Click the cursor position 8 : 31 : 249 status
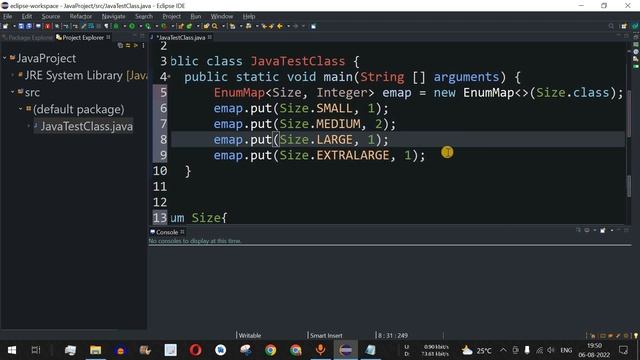The width and height of the screenshot is (640, 360). pyautogui.click(x=393, y=335)
